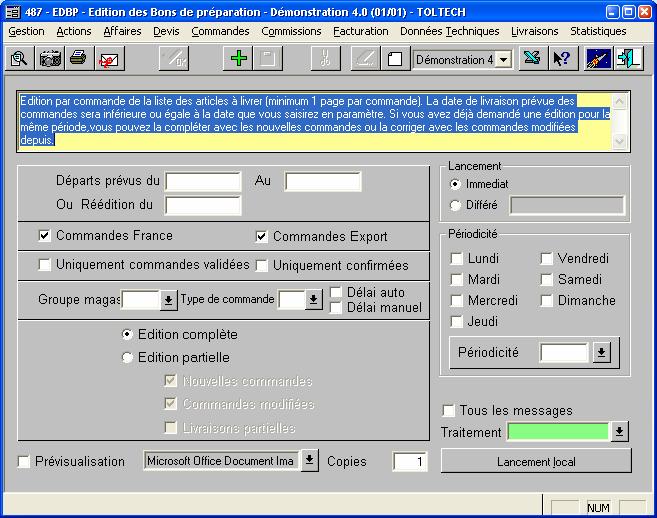Image resolution: width=657 pixels, height=518 pixels.
Task: Check the Jeudi checkbox
Action: pos(456,321)
